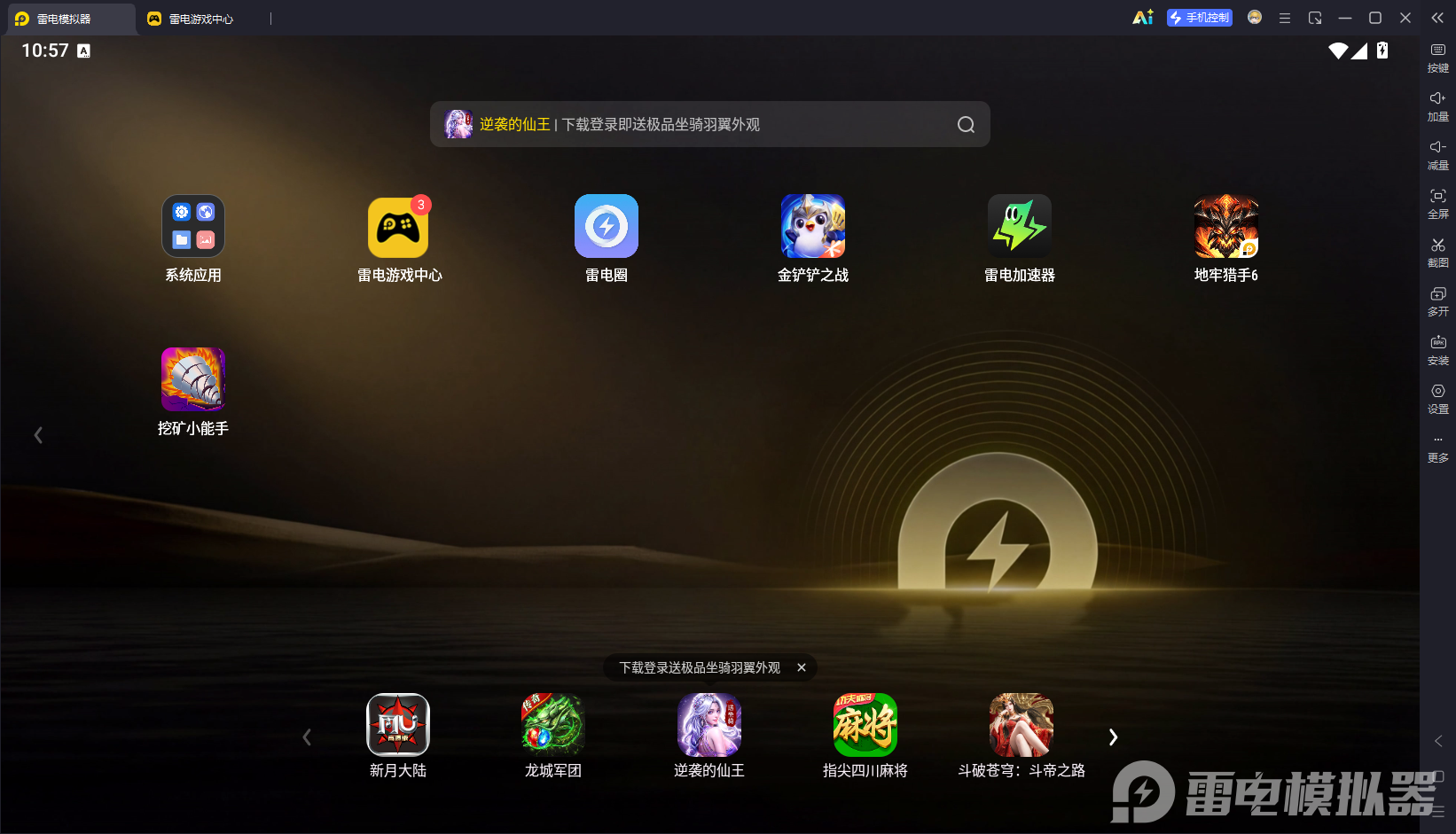Click the Wi-Fi status icon
The height and width of the screenshot is (834, 1456).
coord(1338,51)
